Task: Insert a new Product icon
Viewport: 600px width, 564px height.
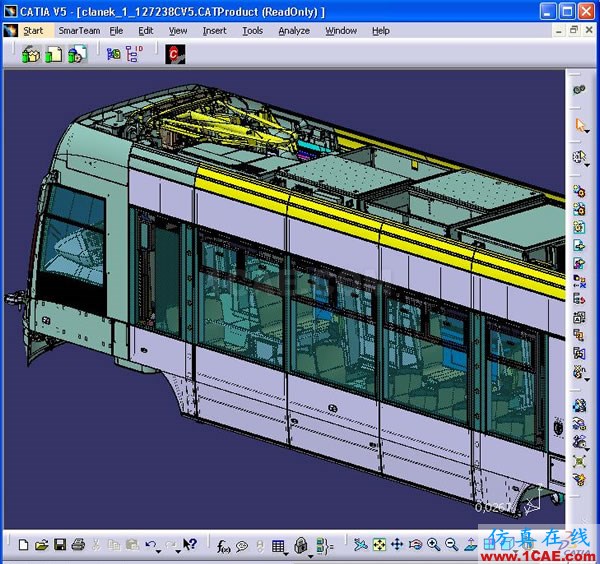Action: pyautogui.click(x=579, y=209)
